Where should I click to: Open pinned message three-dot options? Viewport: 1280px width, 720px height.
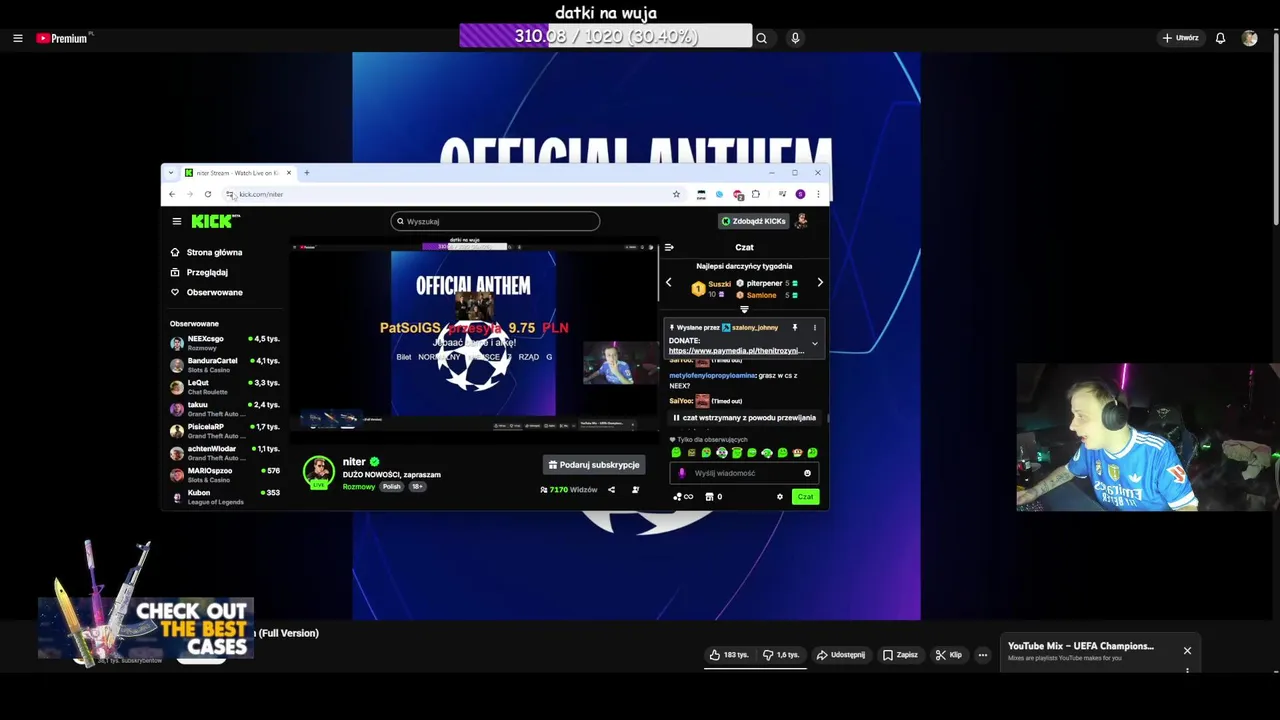814,327
